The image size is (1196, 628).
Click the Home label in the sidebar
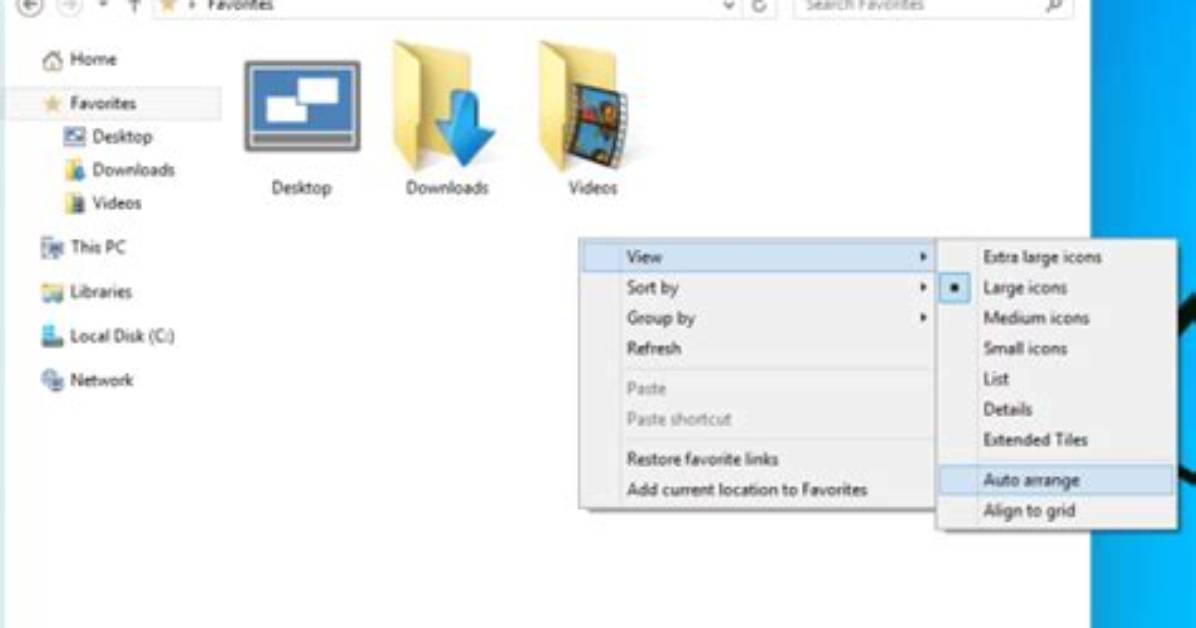coord(93,60)
